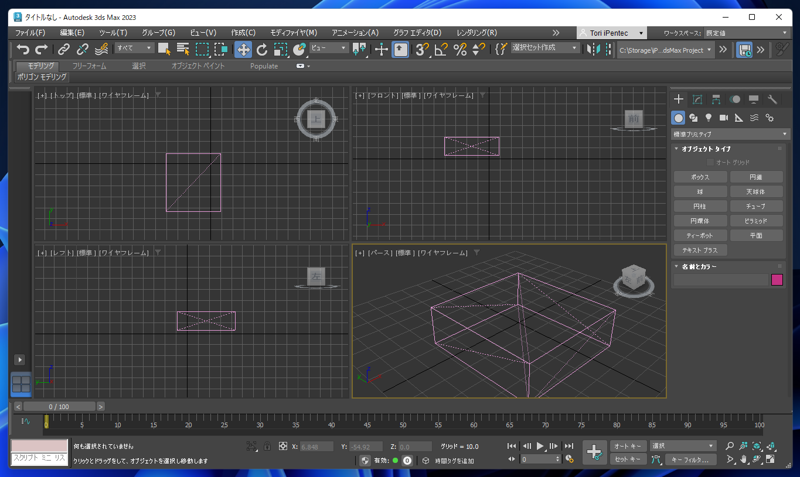The image size is (800, 477).
Task: Create a ボックス box primitive
Action: (x=700, y=177)
